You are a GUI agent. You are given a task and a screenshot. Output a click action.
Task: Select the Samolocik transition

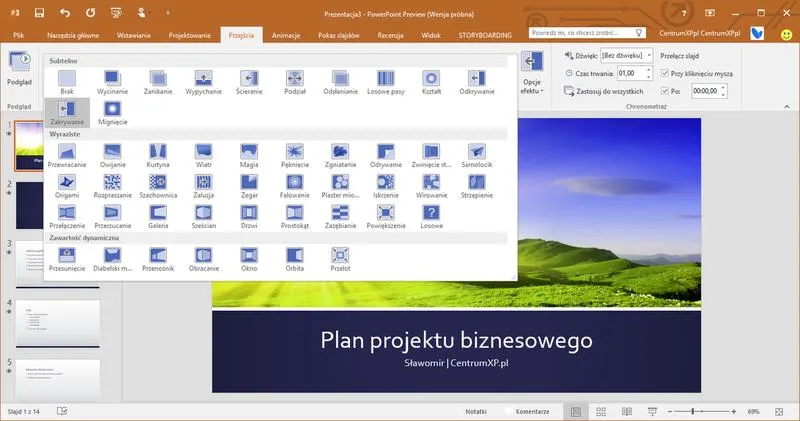point(477,156)
